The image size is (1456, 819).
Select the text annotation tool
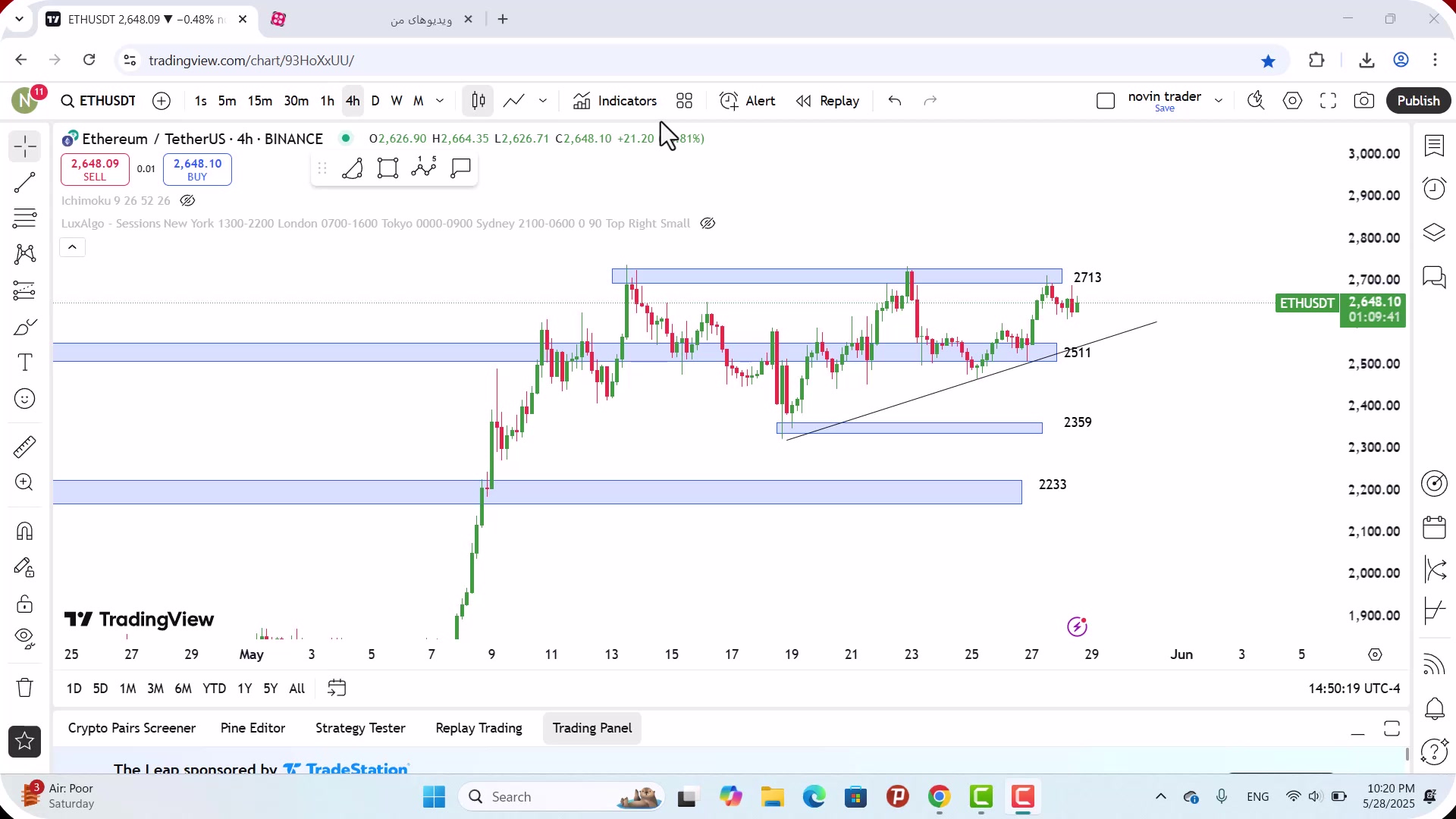pyautogui.click(x=25, y=362)
